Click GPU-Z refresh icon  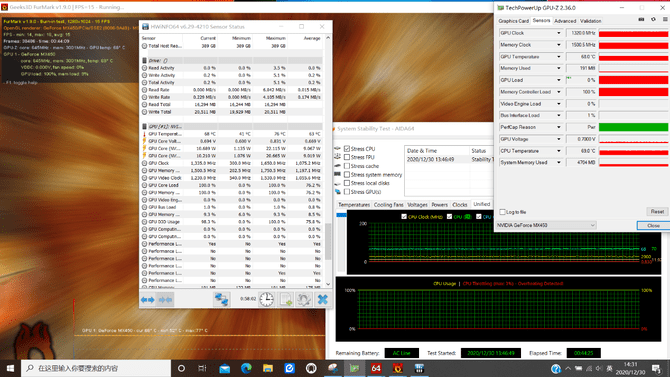pyautogui.click(x=653, y=20)
